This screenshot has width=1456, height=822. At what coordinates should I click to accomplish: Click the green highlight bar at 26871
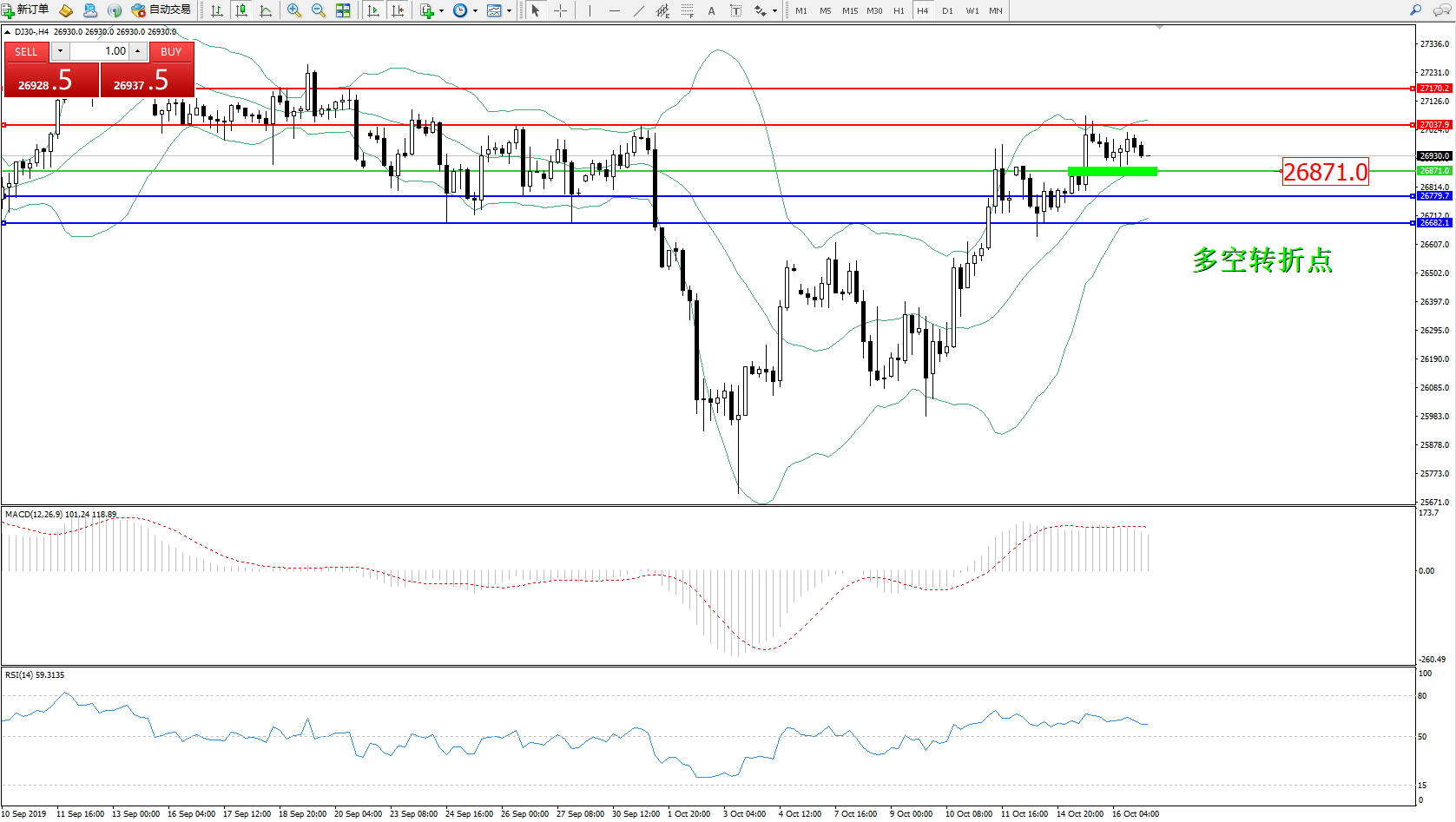[1112, 172]
